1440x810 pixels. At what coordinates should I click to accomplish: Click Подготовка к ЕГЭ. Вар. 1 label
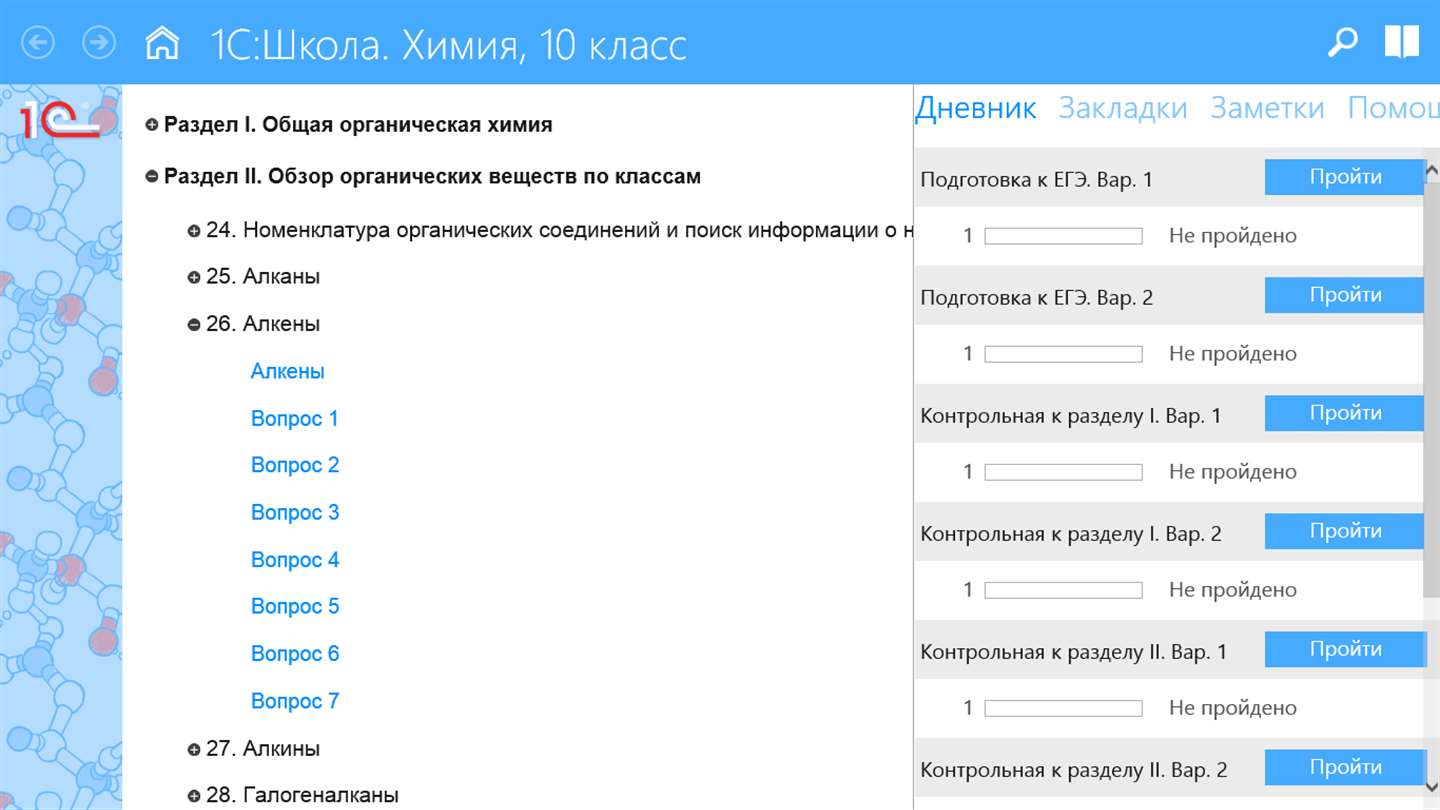[x=1036, y=180]
